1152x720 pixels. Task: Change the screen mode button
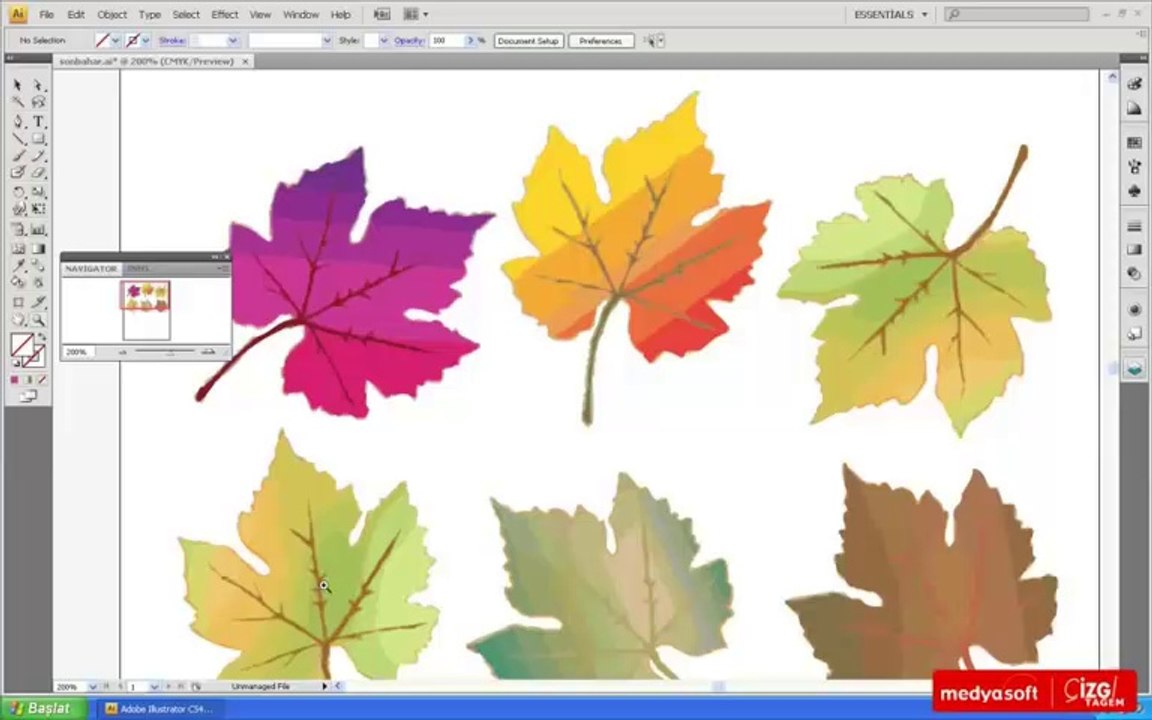click(x=28, y=397)
